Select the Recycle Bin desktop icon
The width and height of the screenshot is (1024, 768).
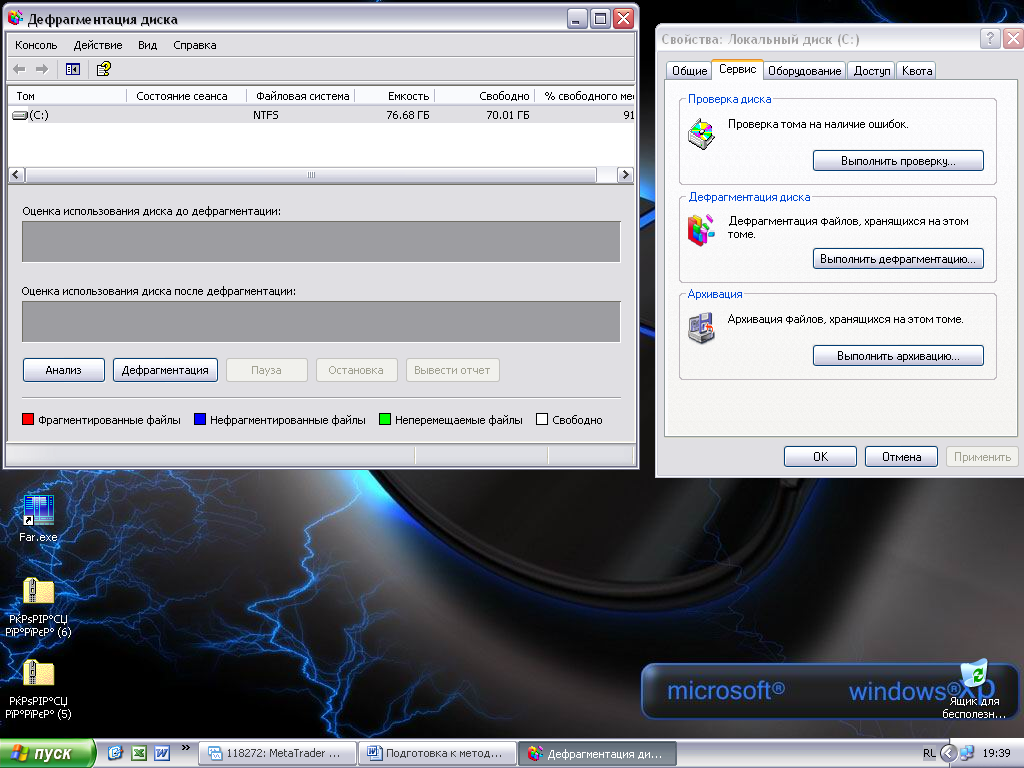[974, 690]
